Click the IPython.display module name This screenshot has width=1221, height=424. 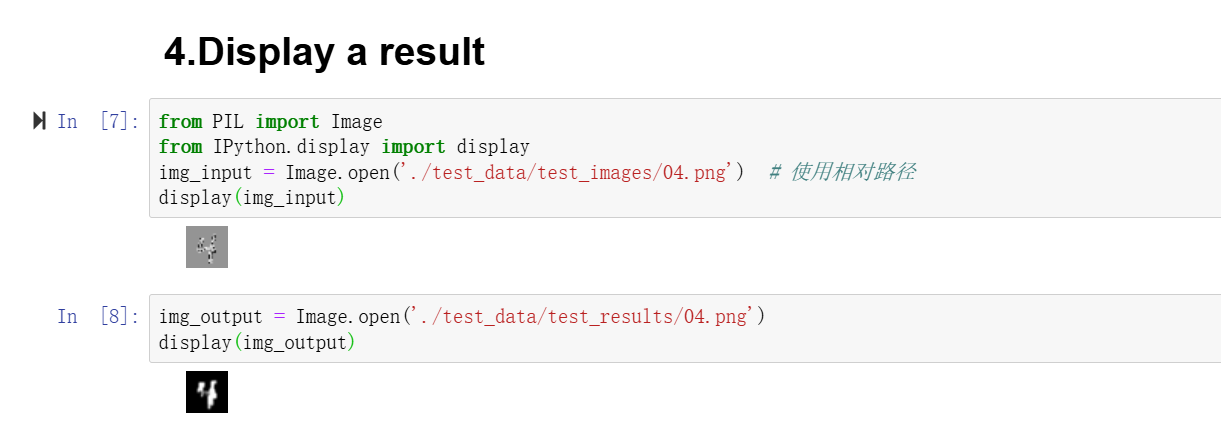[291, 147]
